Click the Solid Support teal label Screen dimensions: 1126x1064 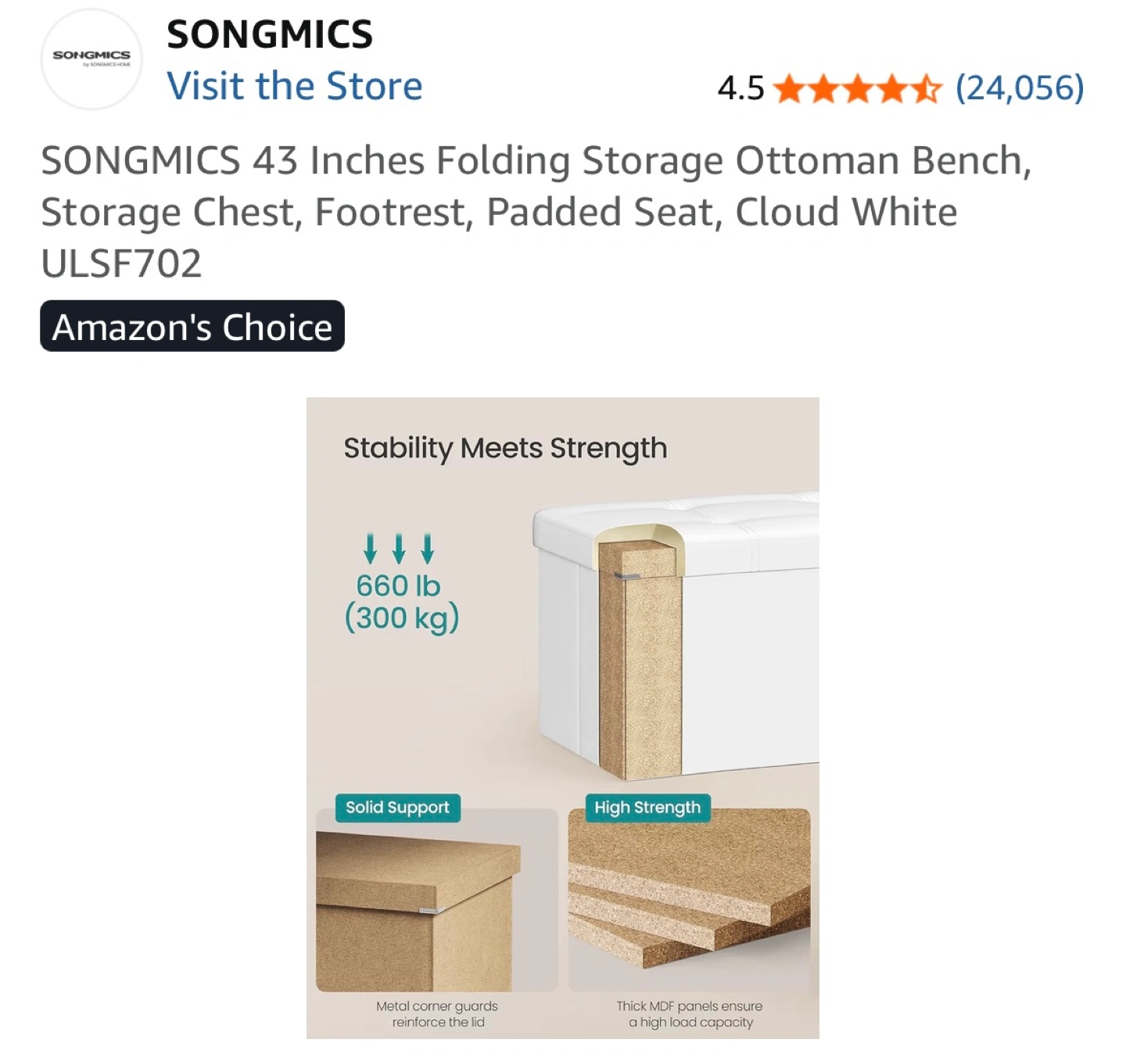[x=397, y=808]
